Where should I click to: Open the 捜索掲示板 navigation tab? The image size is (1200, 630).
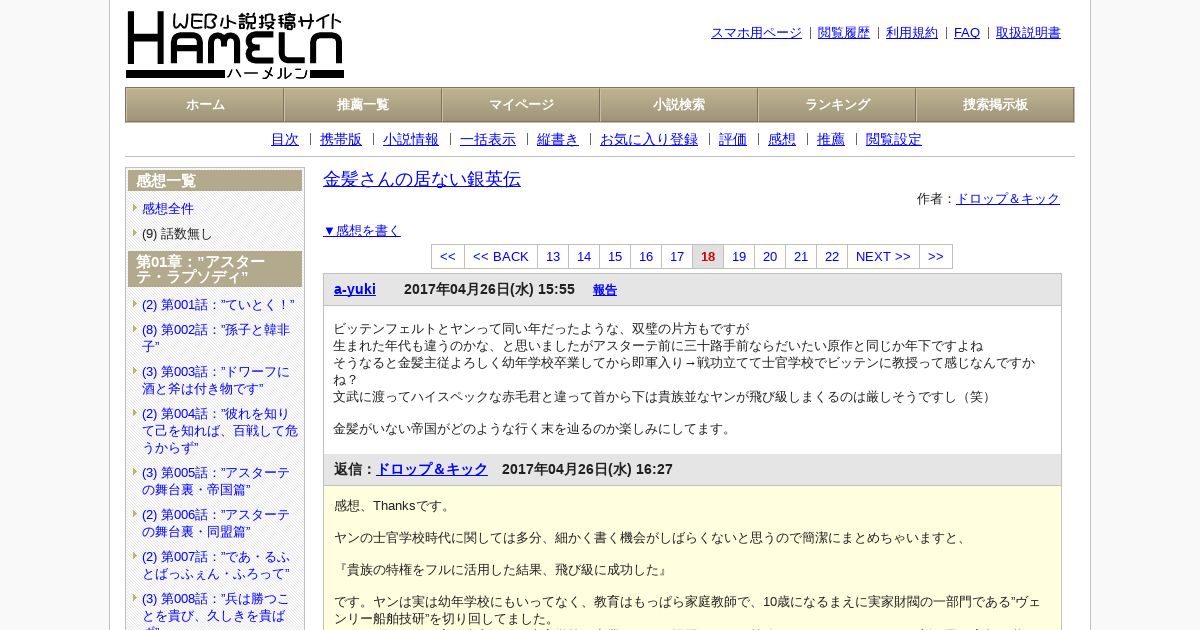(995, 105)
